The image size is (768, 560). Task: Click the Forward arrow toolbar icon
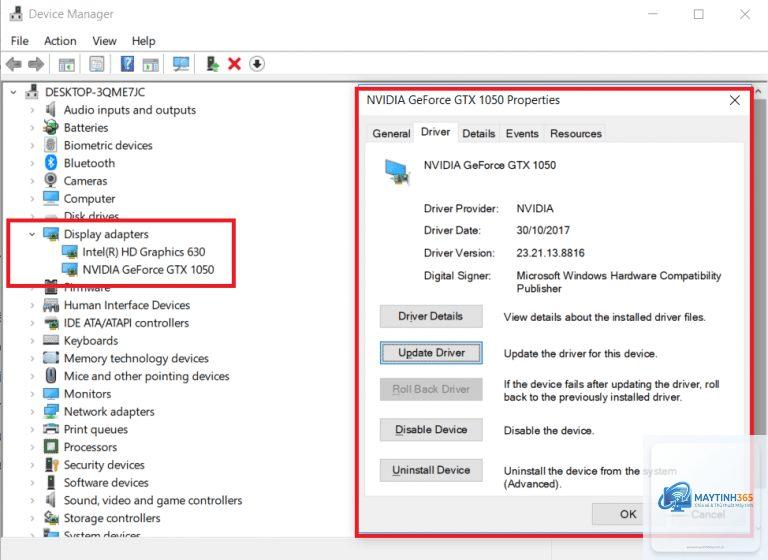click(x=36, y=64)
